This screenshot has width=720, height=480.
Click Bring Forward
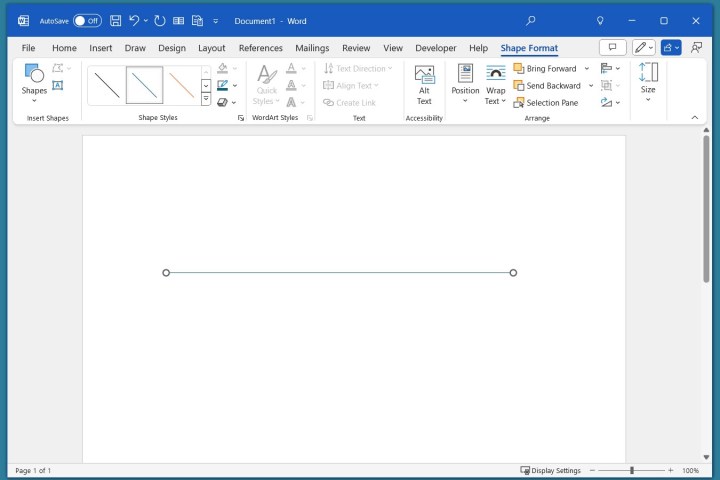tap(545, 69)
